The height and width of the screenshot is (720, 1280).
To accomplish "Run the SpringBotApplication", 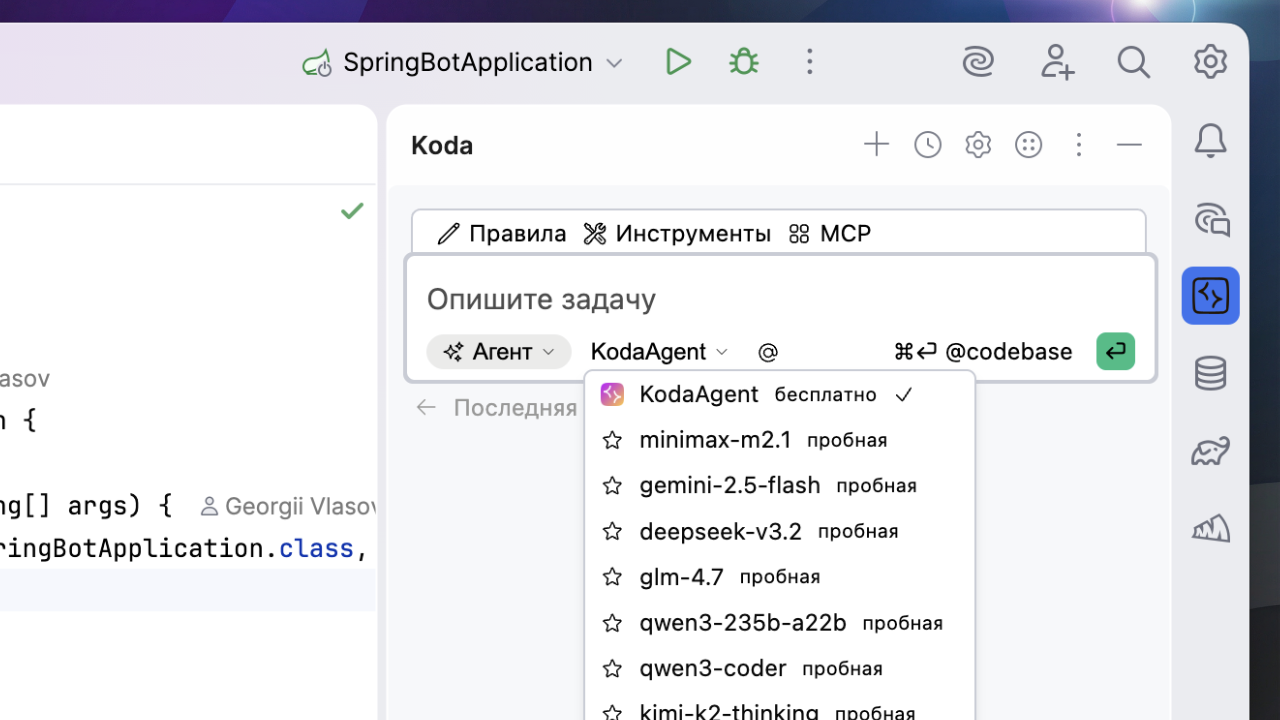I will pyautogui.click(x=678, y=61).
